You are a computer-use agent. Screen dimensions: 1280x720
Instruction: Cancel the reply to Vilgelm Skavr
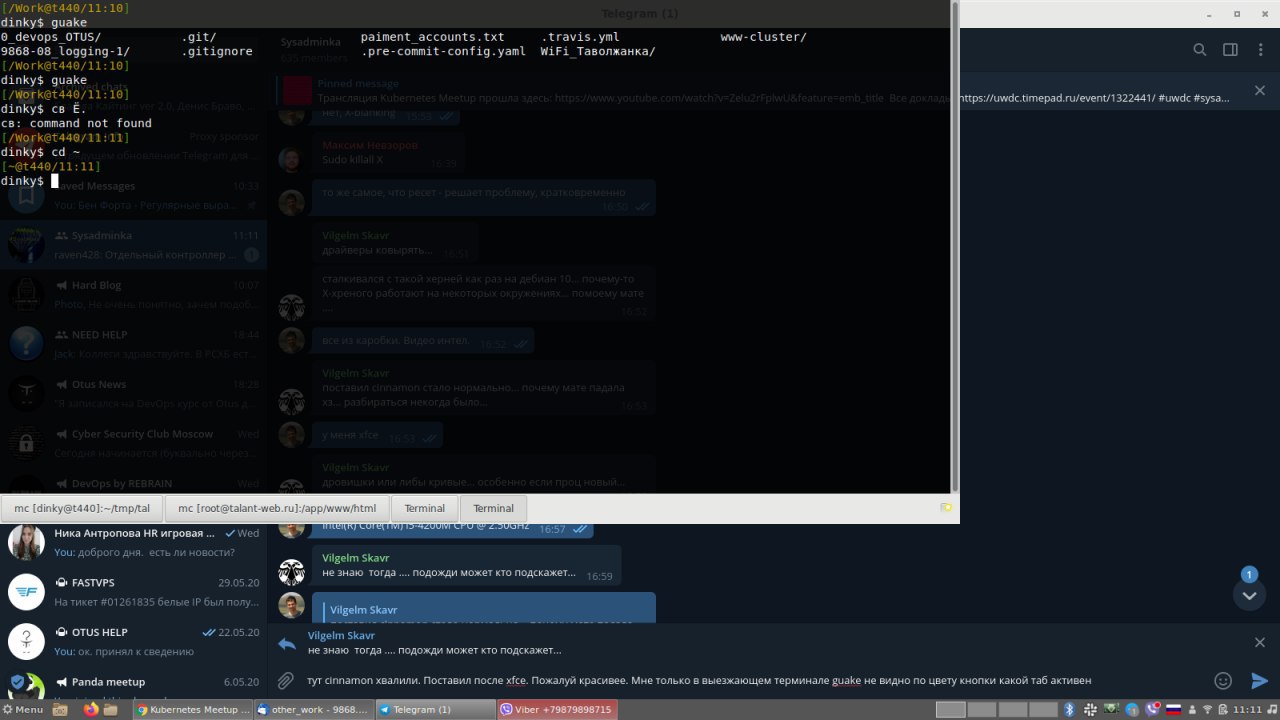click(1260, 642)
